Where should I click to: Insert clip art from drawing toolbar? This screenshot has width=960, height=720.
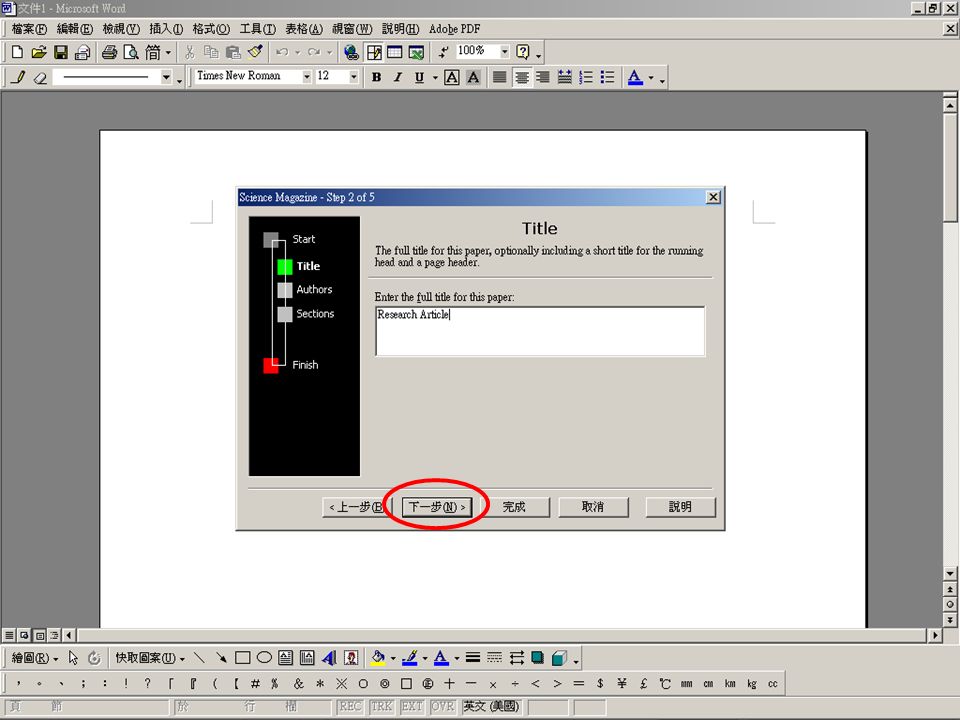pyautogui.click(x=351, y=658)
